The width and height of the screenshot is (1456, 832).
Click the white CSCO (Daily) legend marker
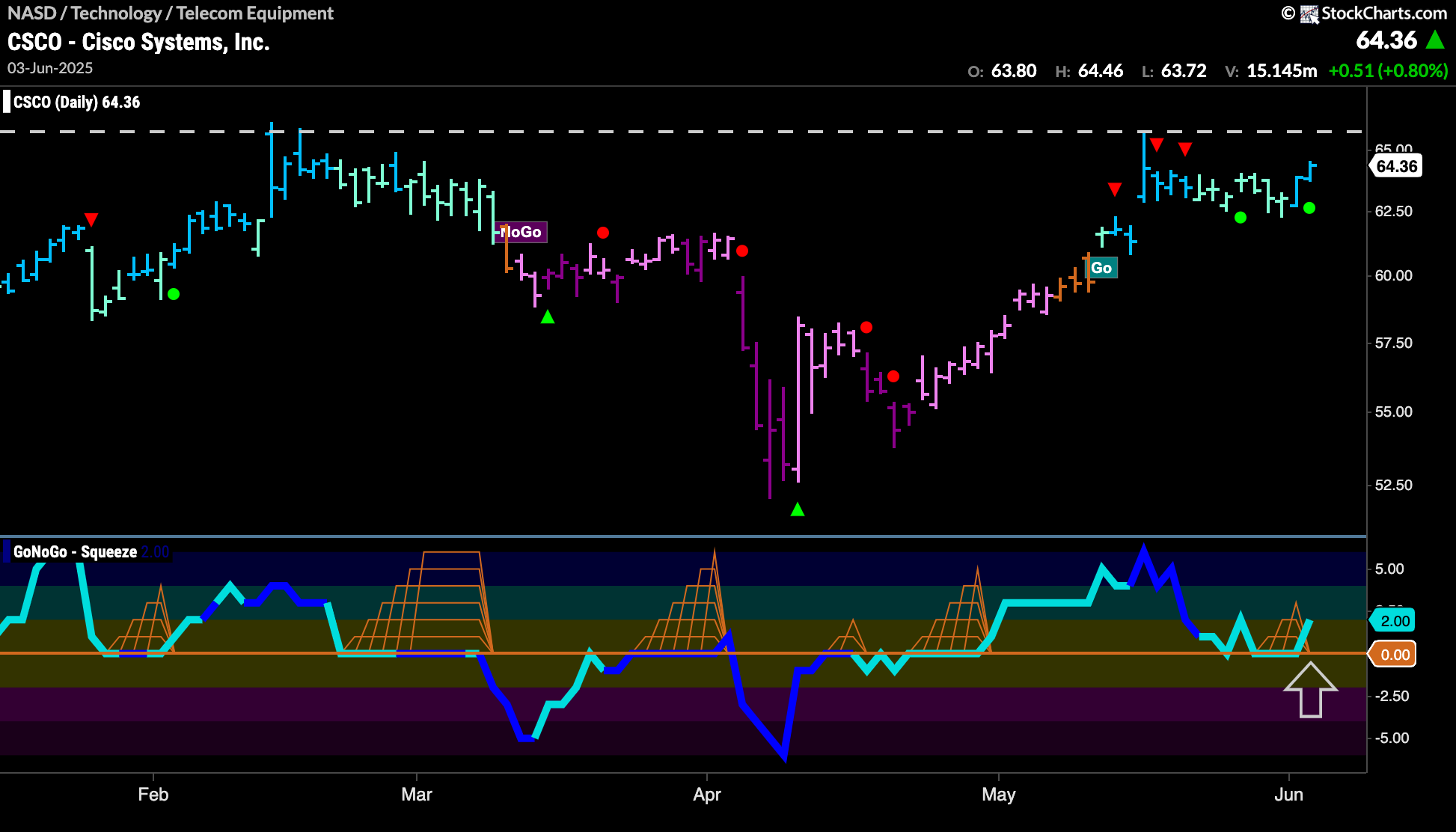tap(7, 102)
